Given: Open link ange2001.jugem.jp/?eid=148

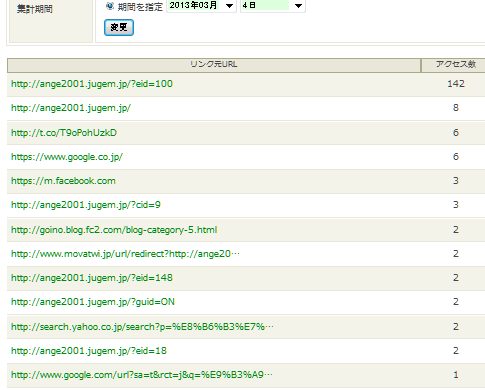Looking at the screenshot, I should (x=92, y=278).
